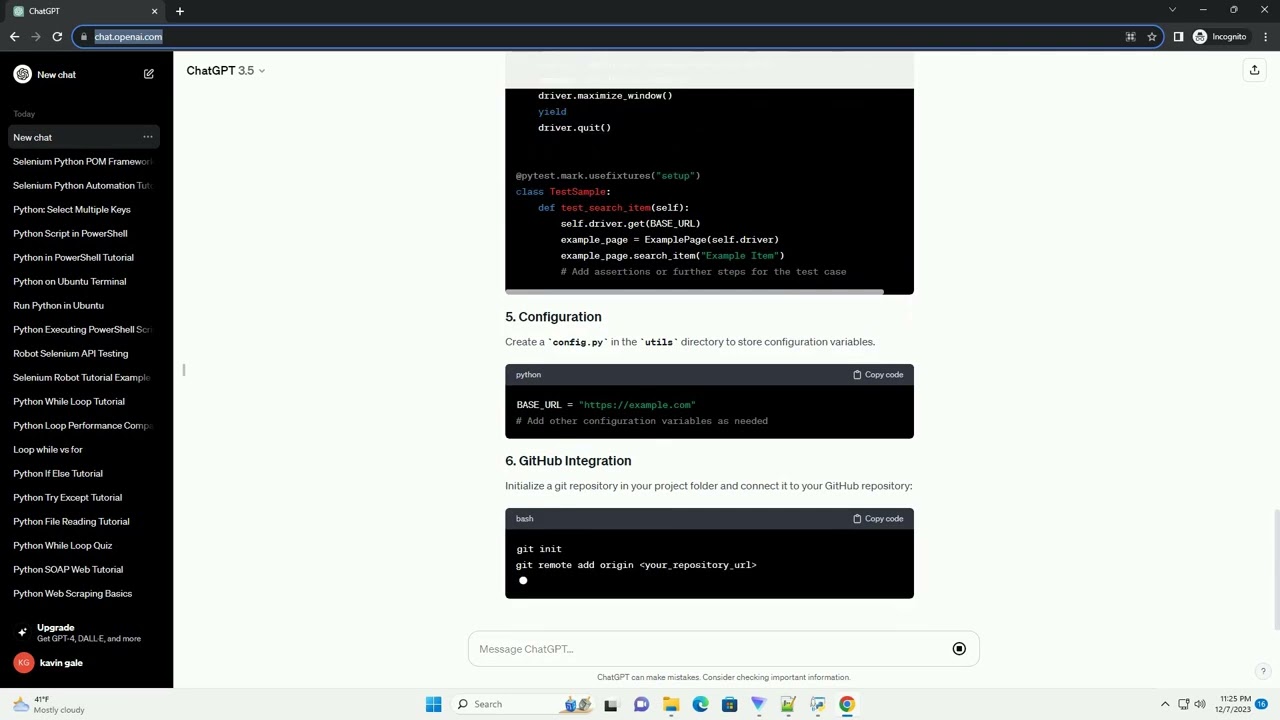Open the Python Loop Performance Comparison chat

84,425
